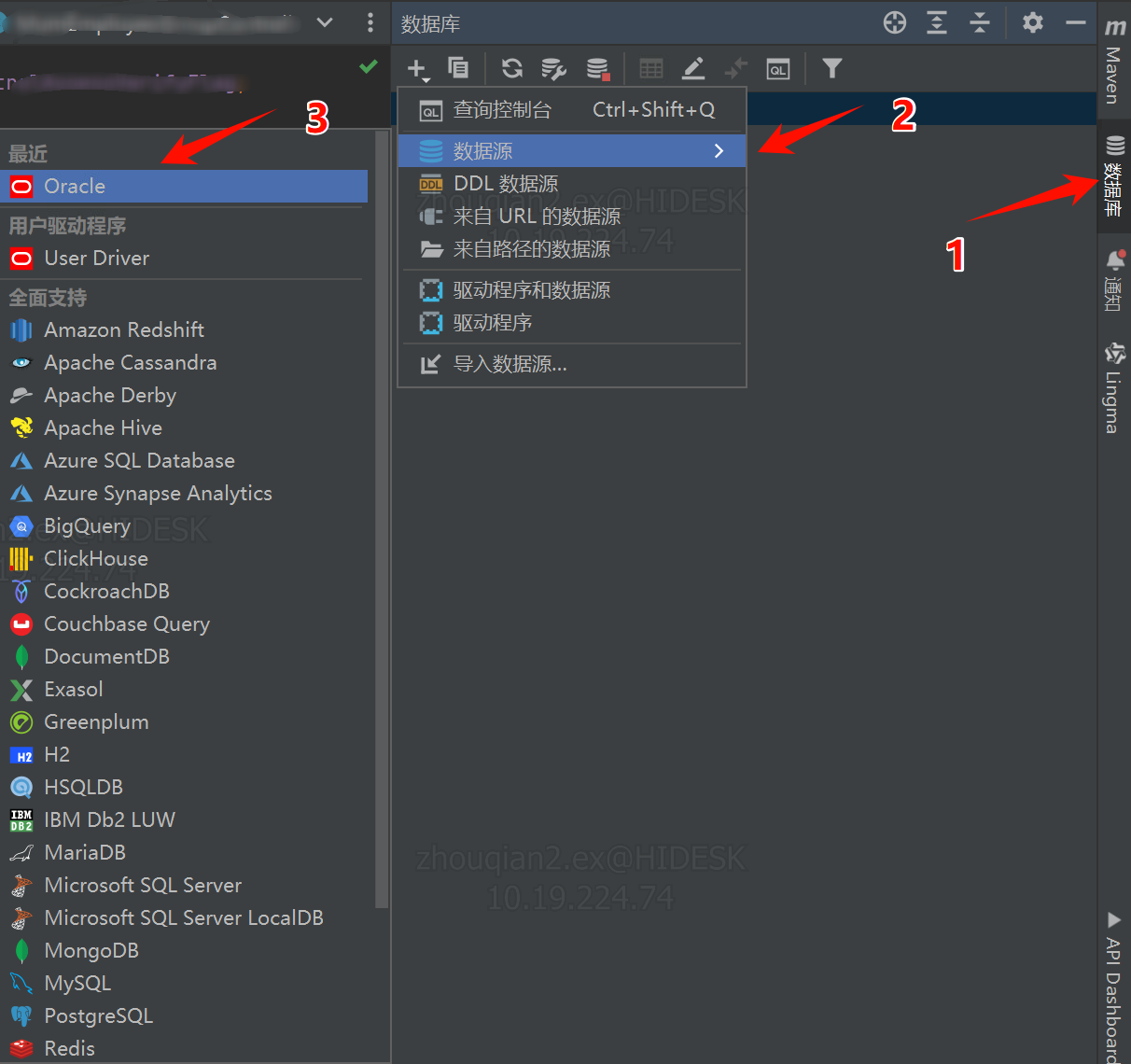The height and width of the screenshot is (1064, 1131).
Task: Choose PostgreSQL data source
Action: click(184, 1015)
